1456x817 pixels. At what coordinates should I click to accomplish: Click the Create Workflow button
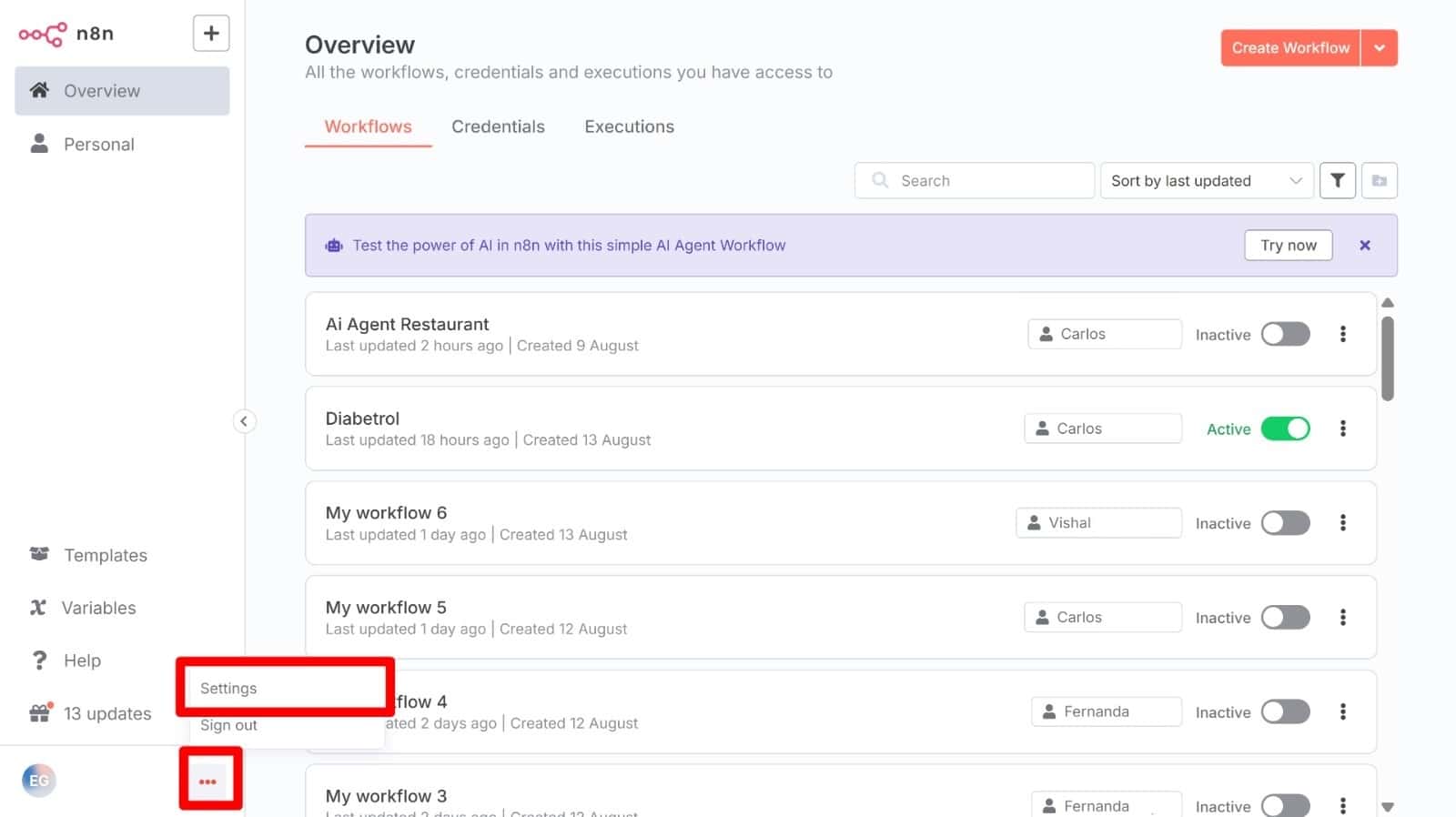(x=1289, y=48)
